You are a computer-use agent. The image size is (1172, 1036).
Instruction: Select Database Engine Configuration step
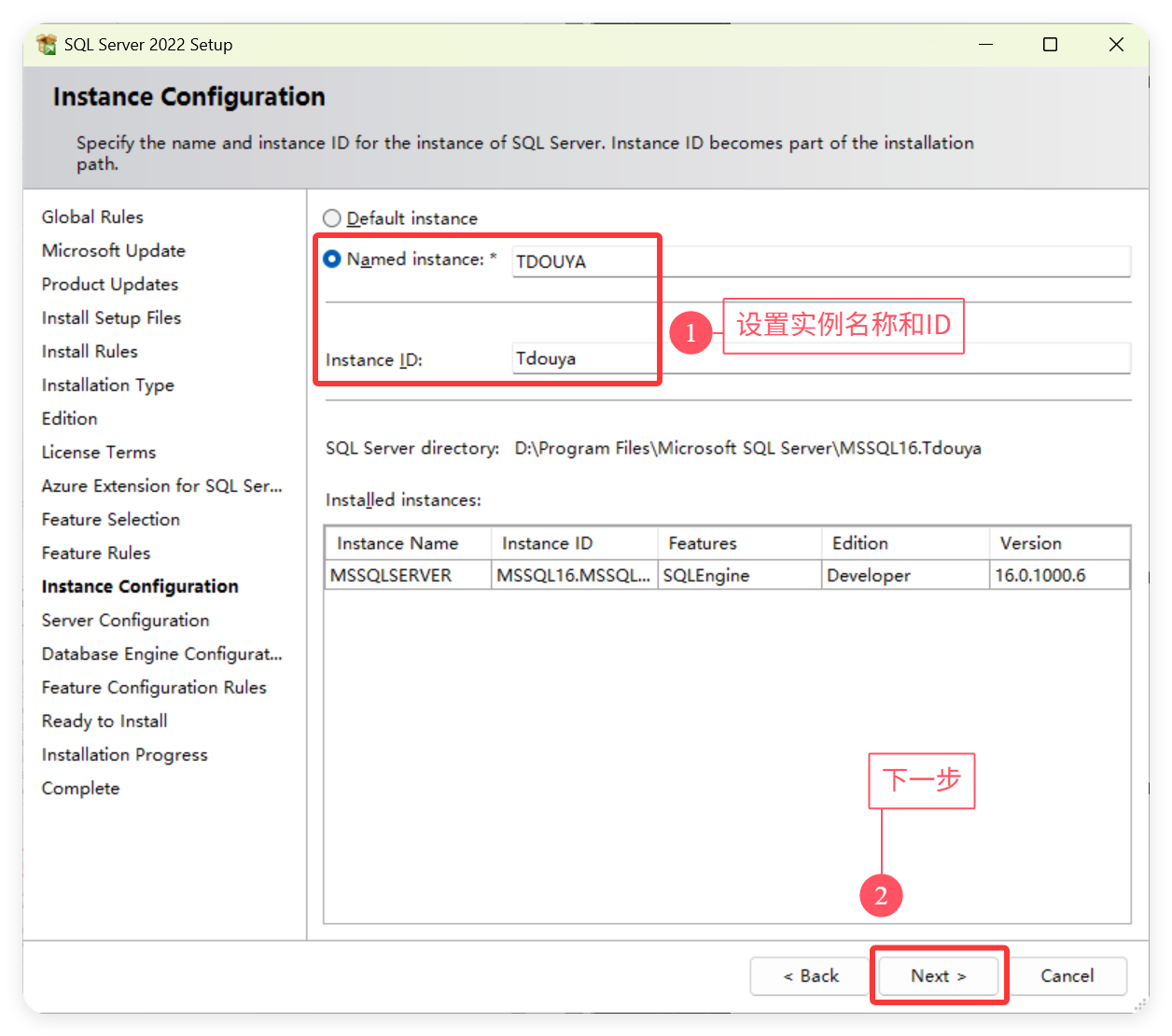pyautogui.click(x=161, y=653)
